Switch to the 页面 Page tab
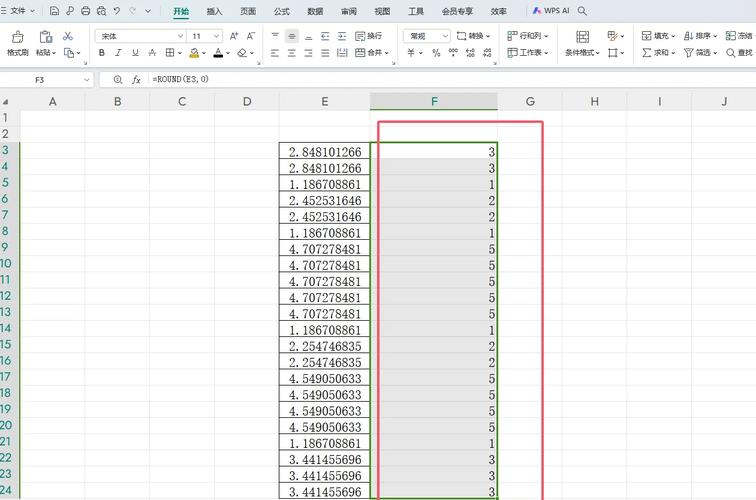Image resolution: width=756 pixels, height=500 pixels. point(248,11)
